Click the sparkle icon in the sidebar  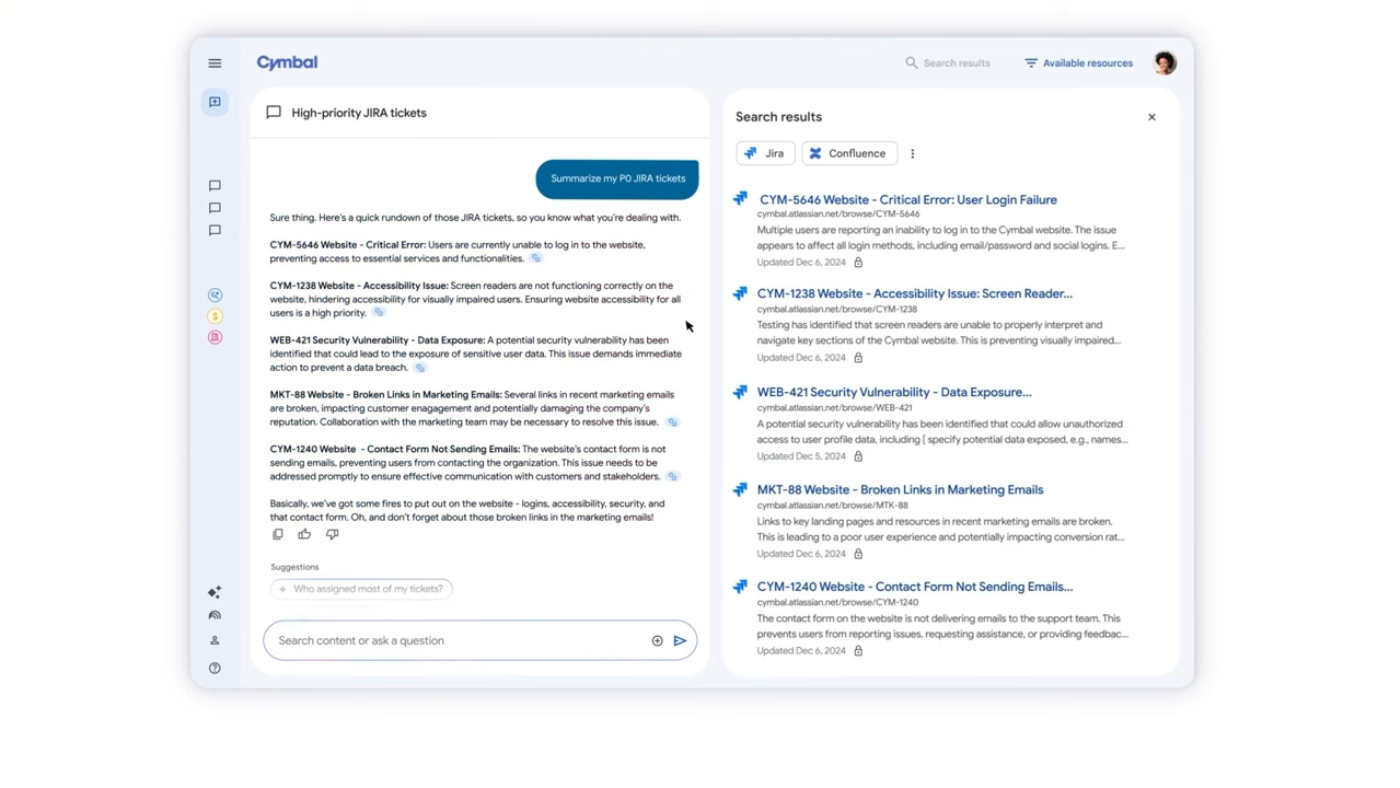pos(215,592)
